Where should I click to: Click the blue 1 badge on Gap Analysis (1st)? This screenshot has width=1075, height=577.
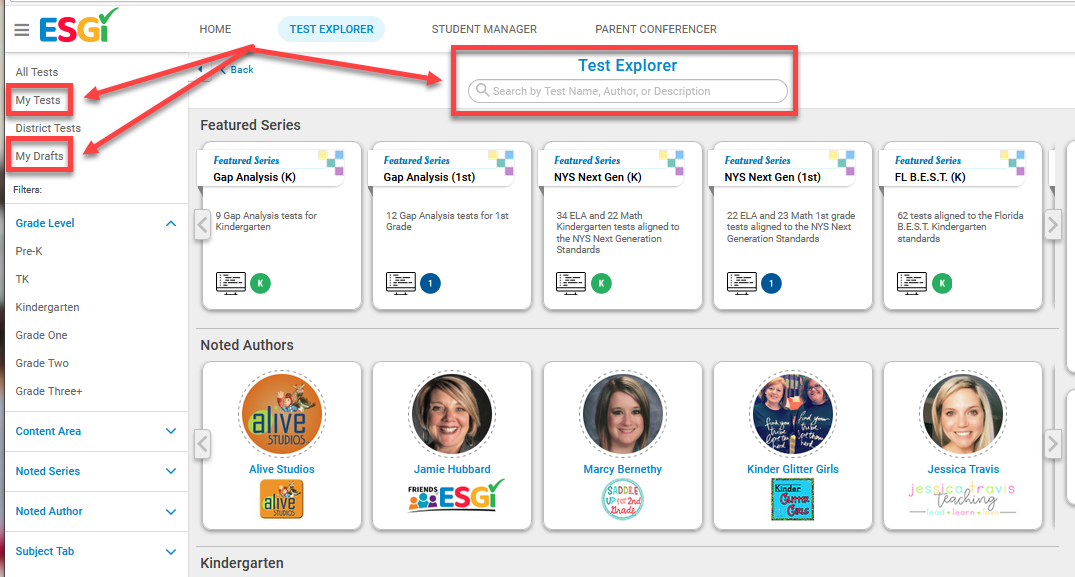click(x=431, y=283)
